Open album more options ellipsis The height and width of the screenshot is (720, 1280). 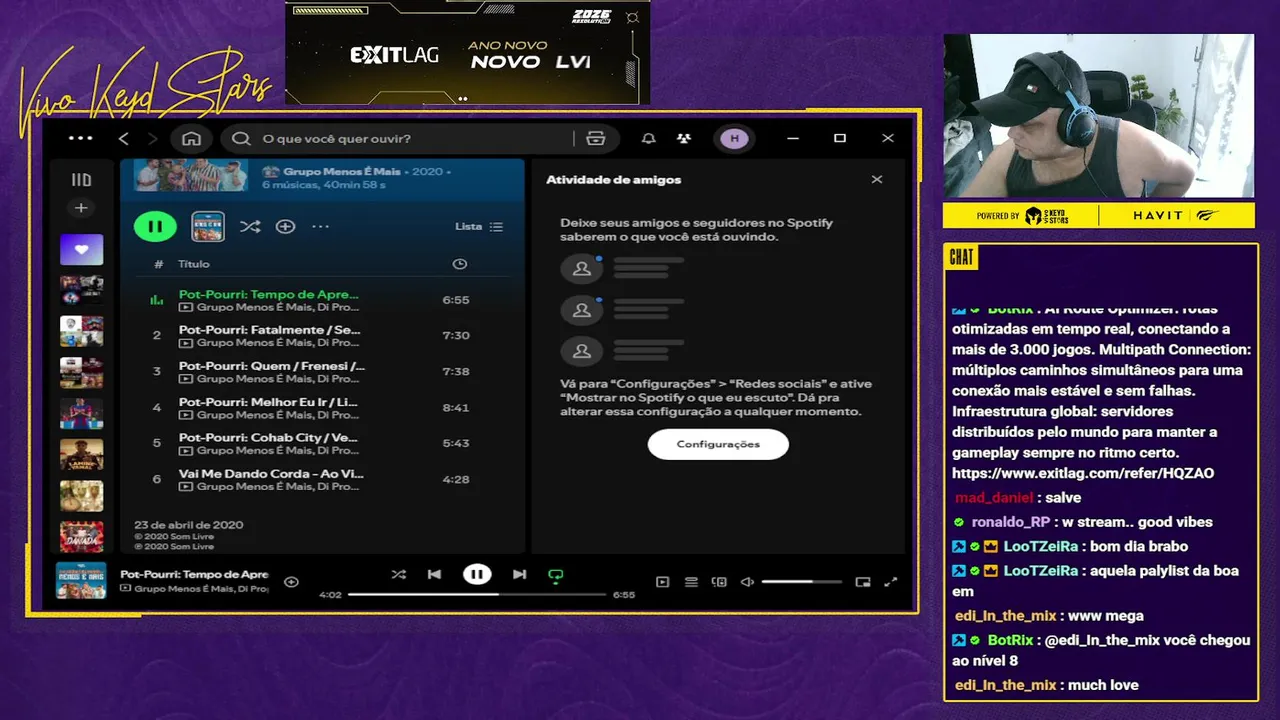click(x=320, y=227)
